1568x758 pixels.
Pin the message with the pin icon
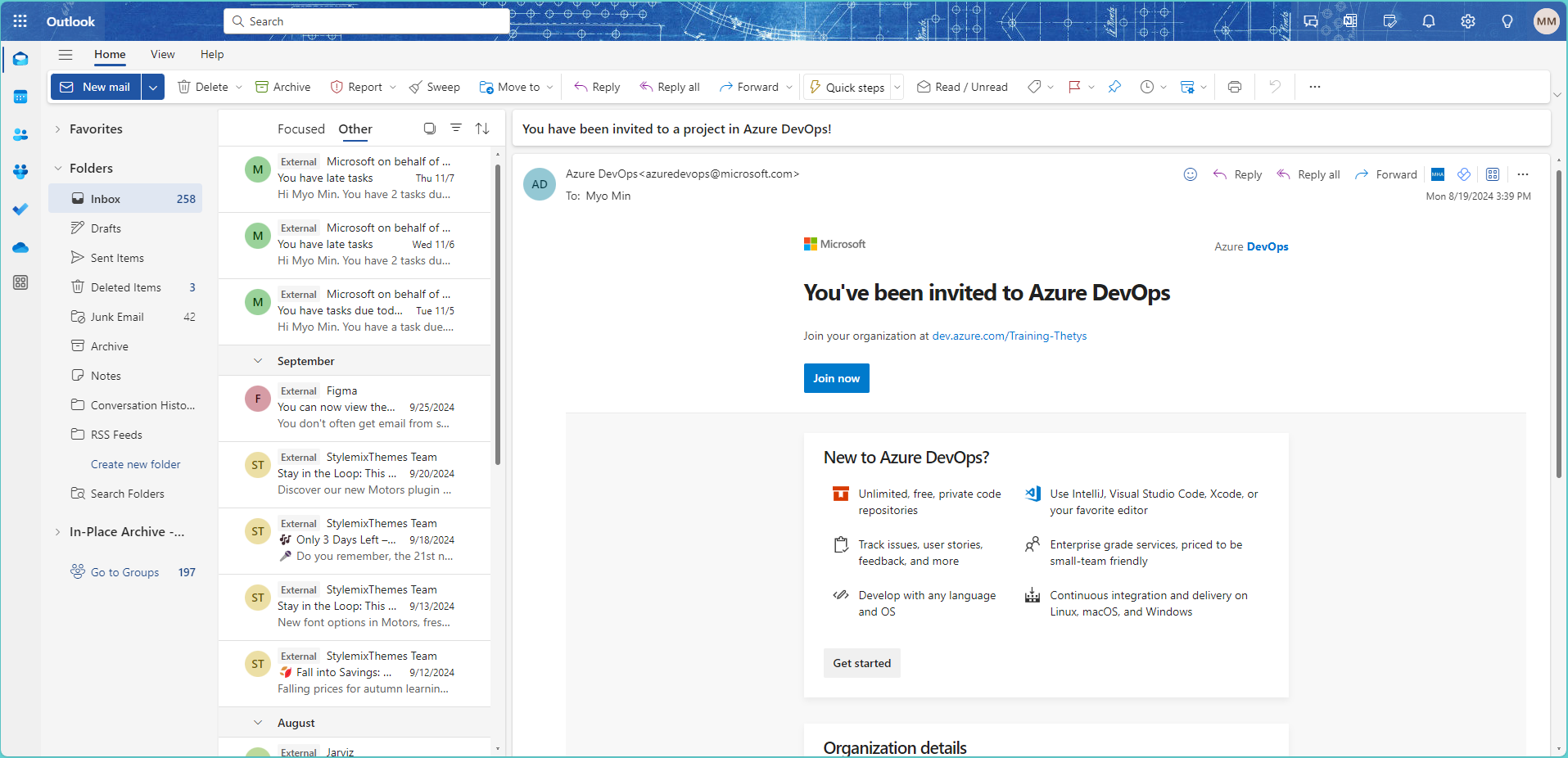[1114, 87]
